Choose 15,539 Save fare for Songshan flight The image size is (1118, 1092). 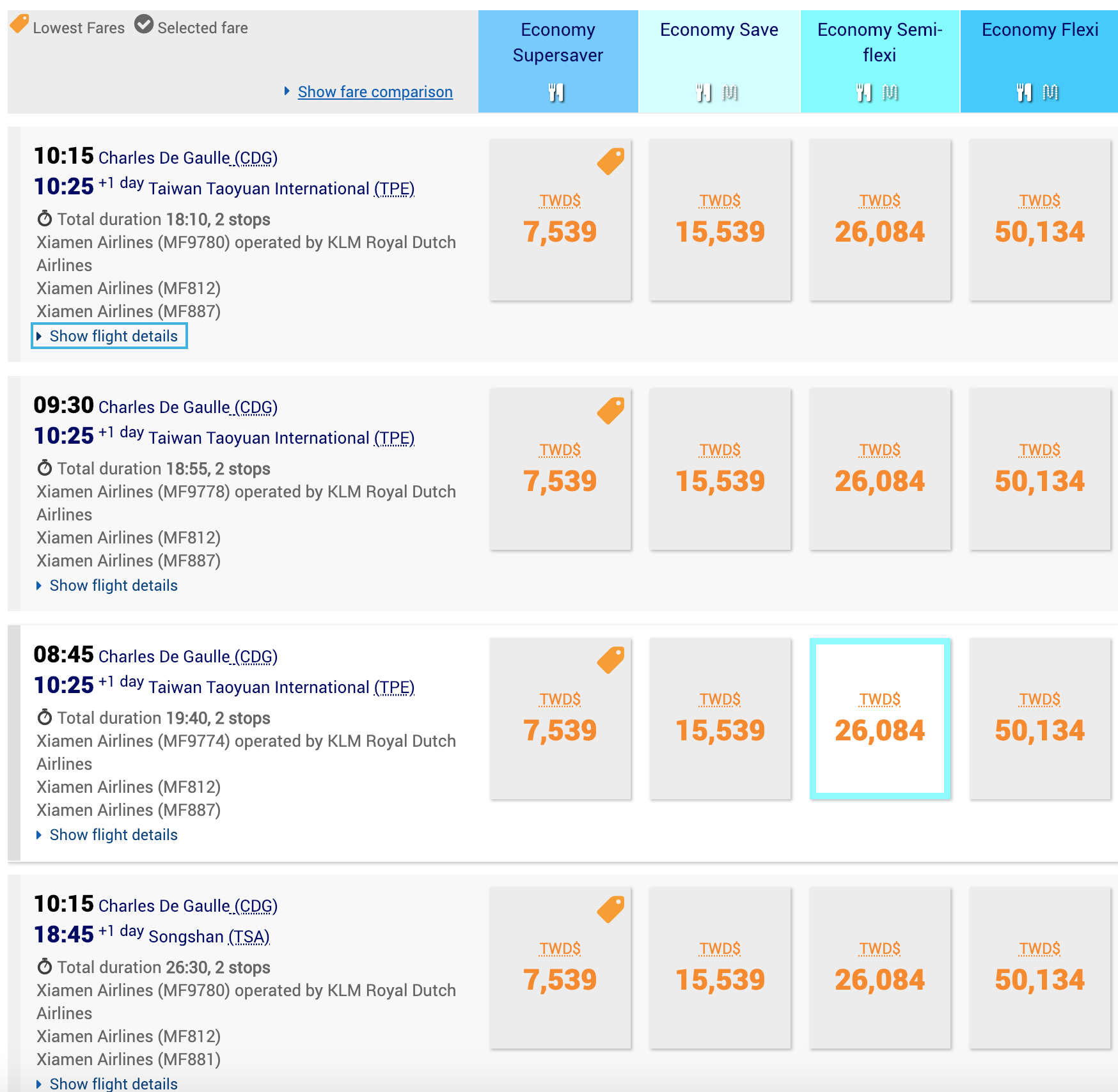coord(720,968)
